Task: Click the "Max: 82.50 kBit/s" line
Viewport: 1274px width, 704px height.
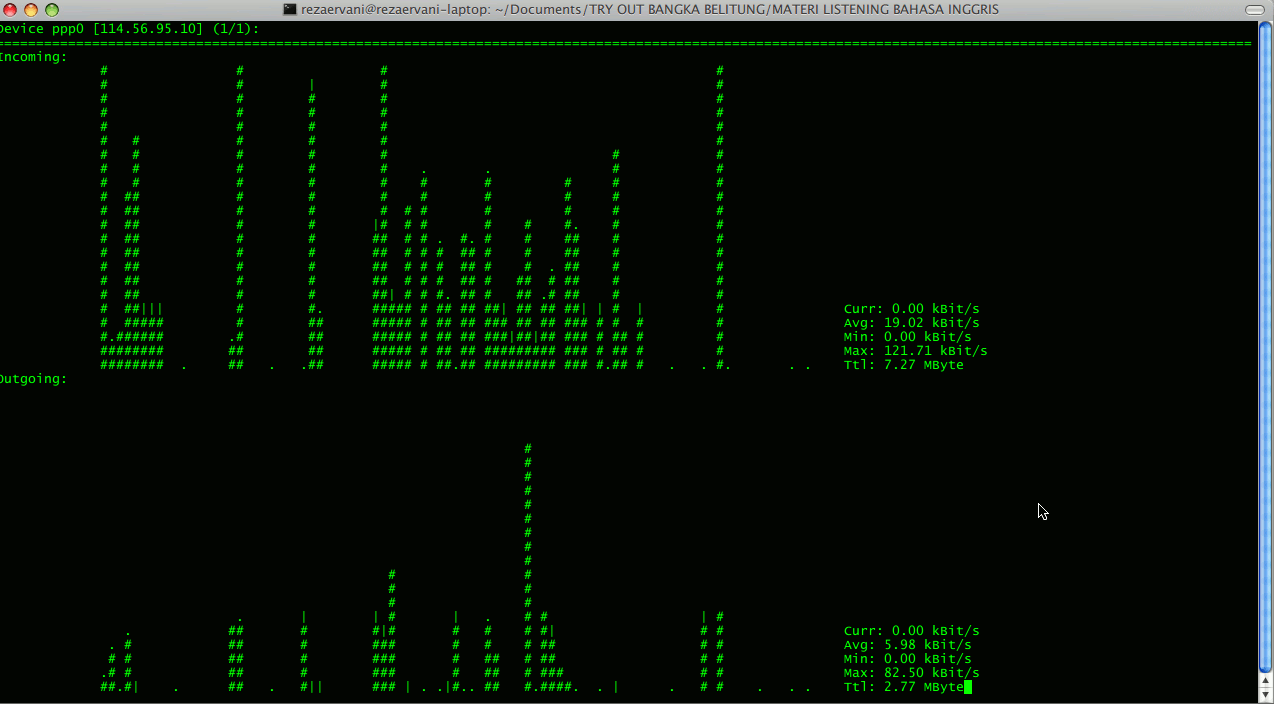Action: click(912, 673)
